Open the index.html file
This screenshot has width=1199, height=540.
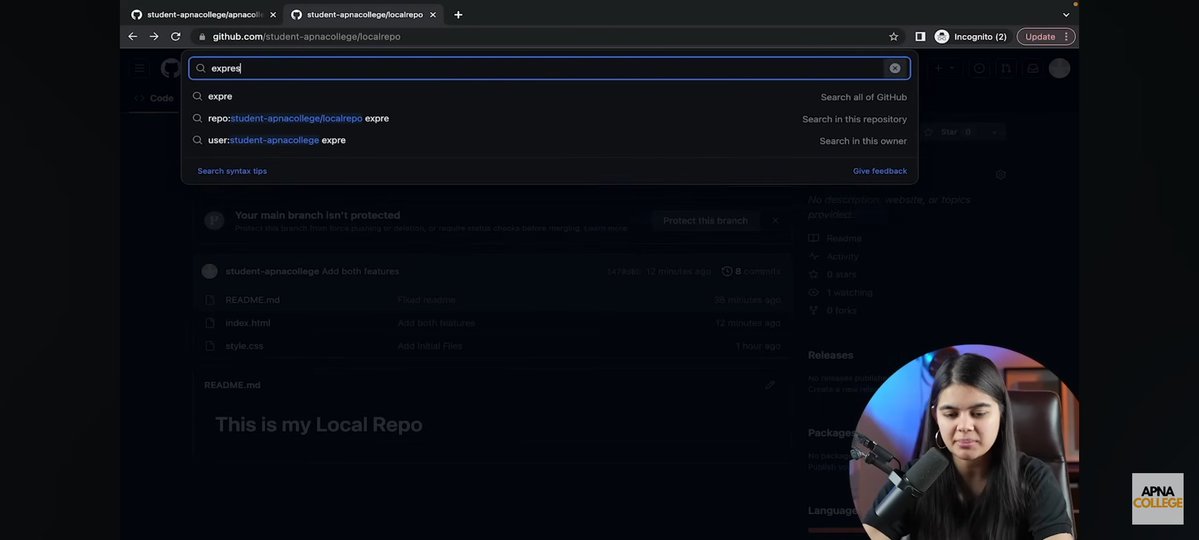(x=248, y=323)
